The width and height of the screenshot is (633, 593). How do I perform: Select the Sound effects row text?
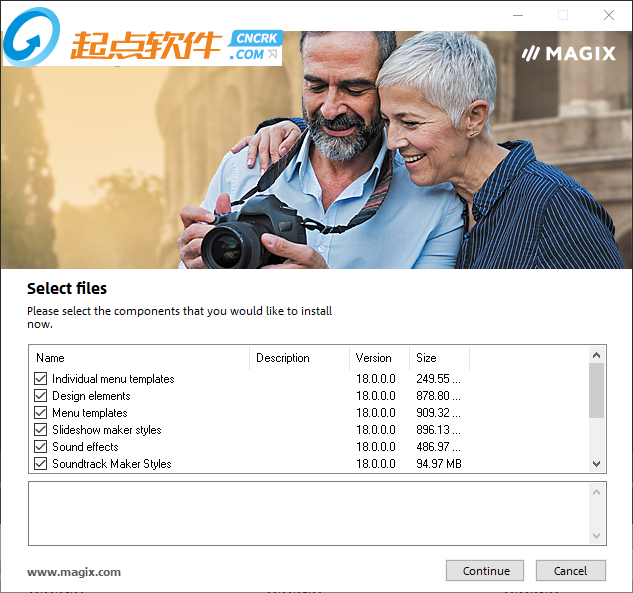(85, 447)
